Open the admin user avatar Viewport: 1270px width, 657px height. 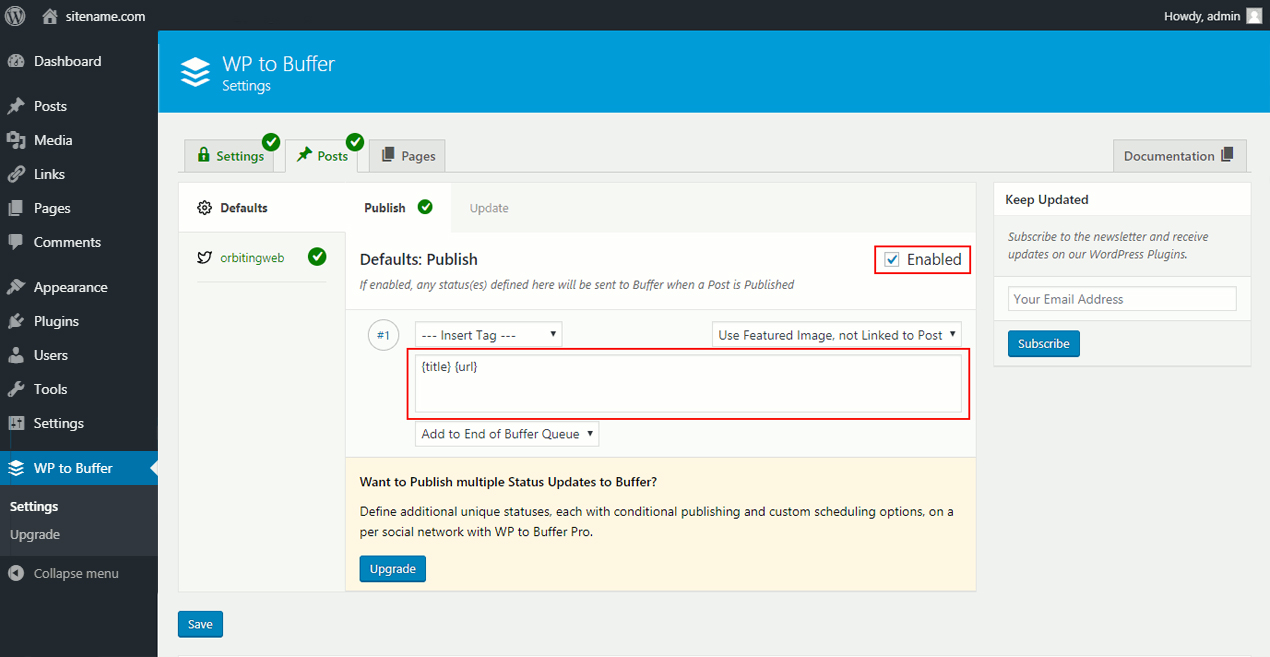pyautogui.click(x=1254, y=15)
